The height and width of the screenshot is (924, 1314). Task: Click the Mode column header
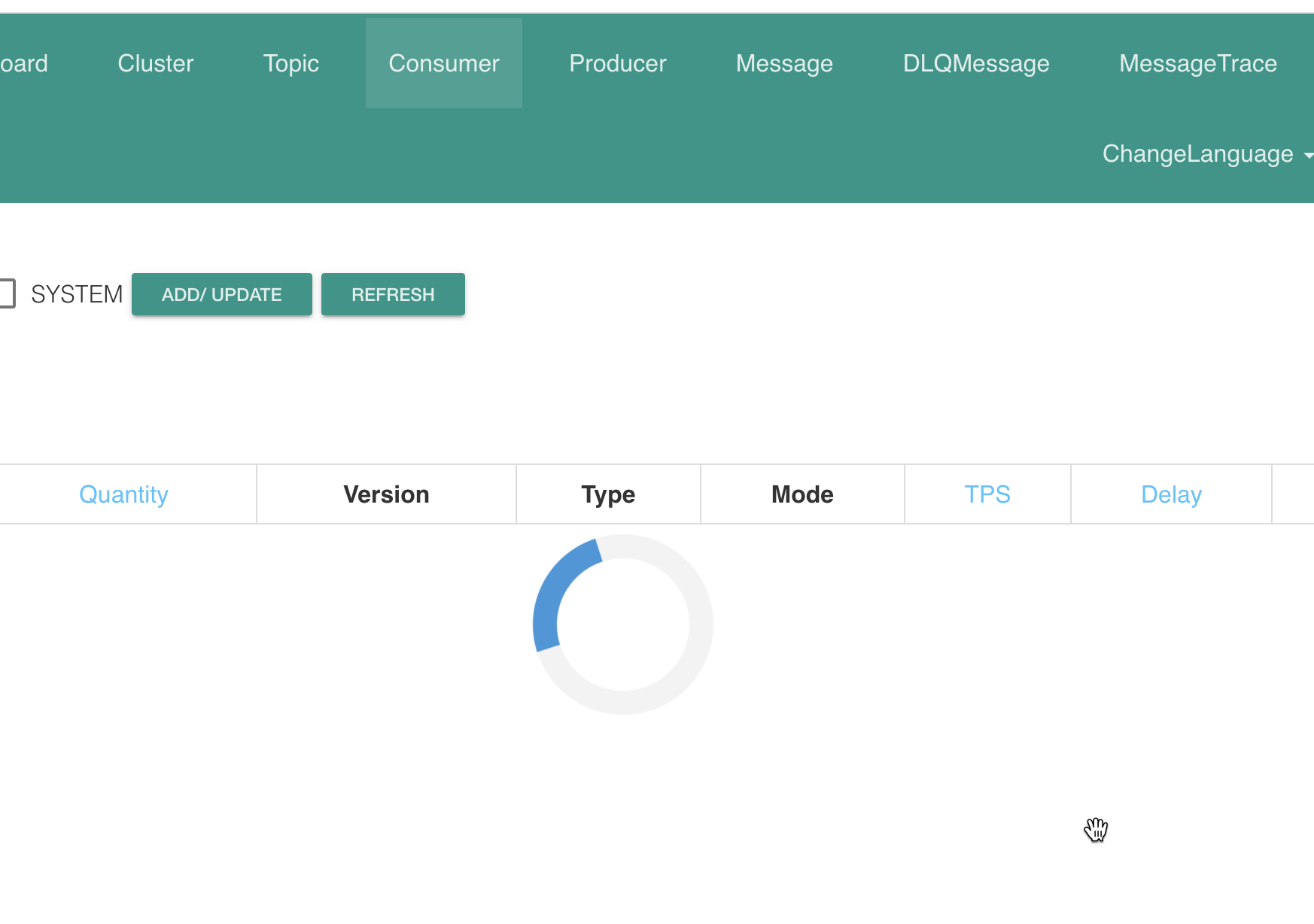click(x=802, y=494)
